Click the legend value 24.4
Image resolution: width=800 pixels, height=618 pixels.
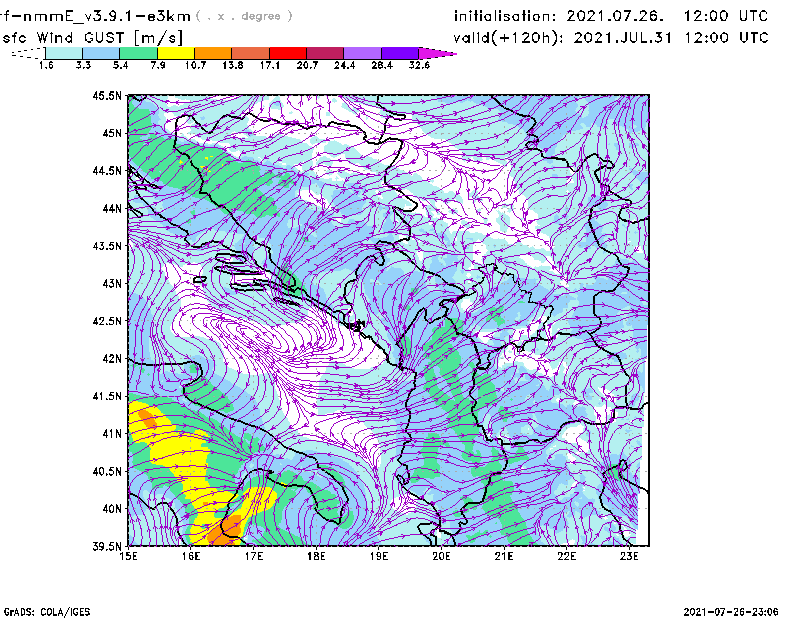coord(344,65)
